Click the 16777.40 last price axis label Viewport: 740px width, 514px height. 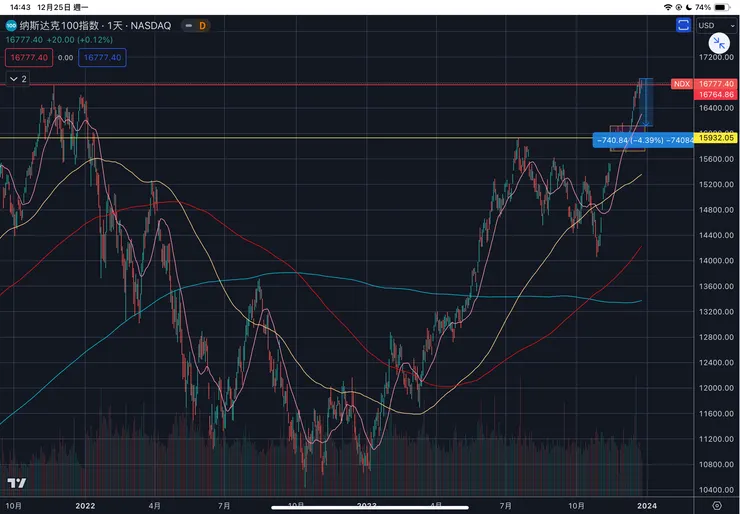[x=715, y=84]
